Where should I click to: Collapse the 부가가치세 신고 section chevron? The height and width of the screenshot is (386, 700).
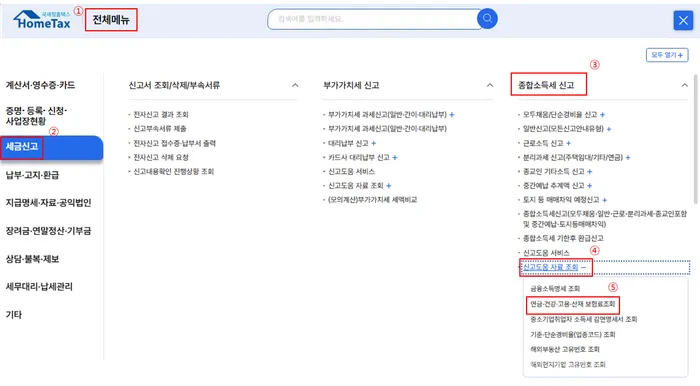490,85
